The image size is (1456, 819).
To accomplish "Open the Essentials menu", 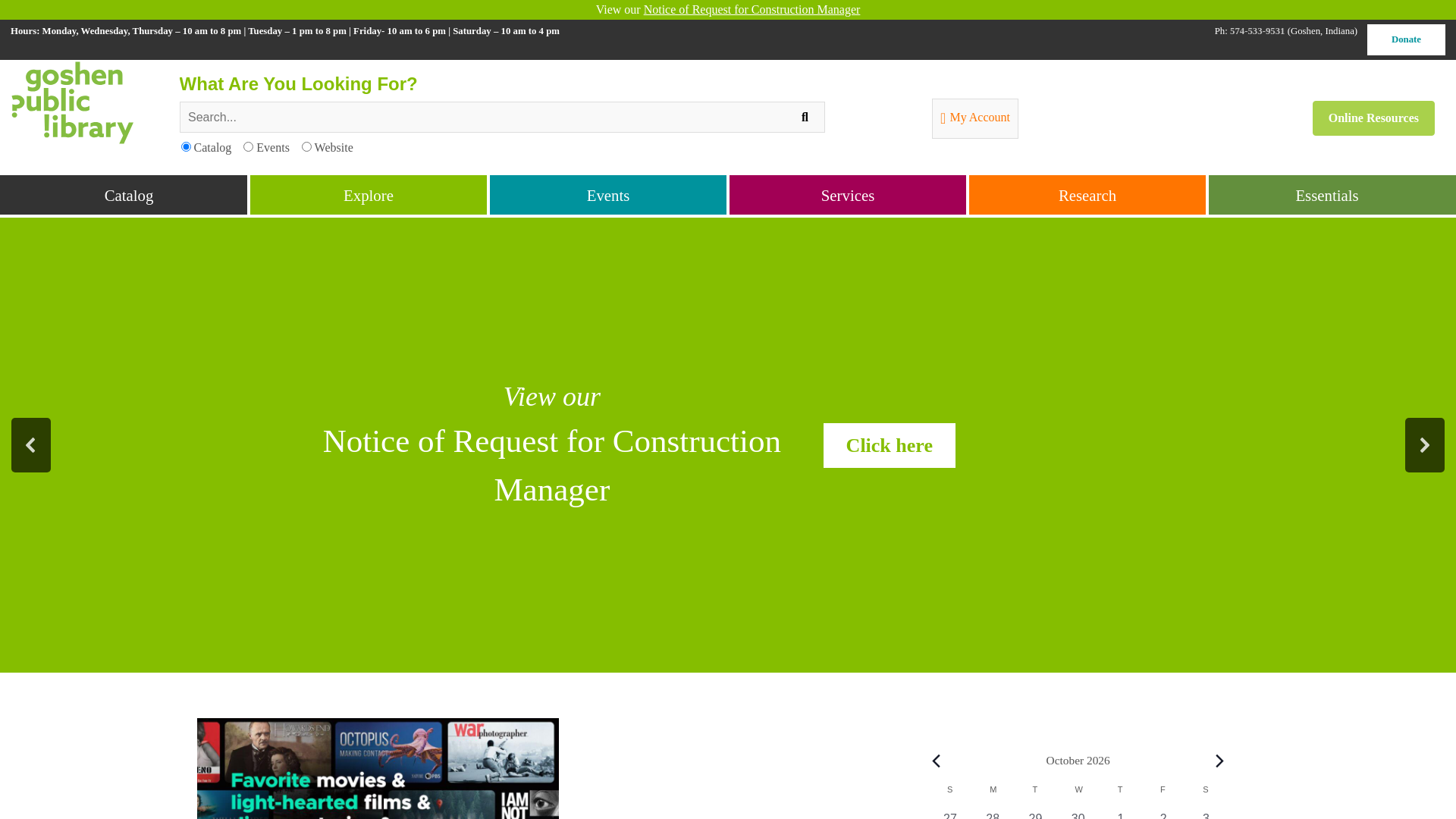I will click(x=1332, y=196).
